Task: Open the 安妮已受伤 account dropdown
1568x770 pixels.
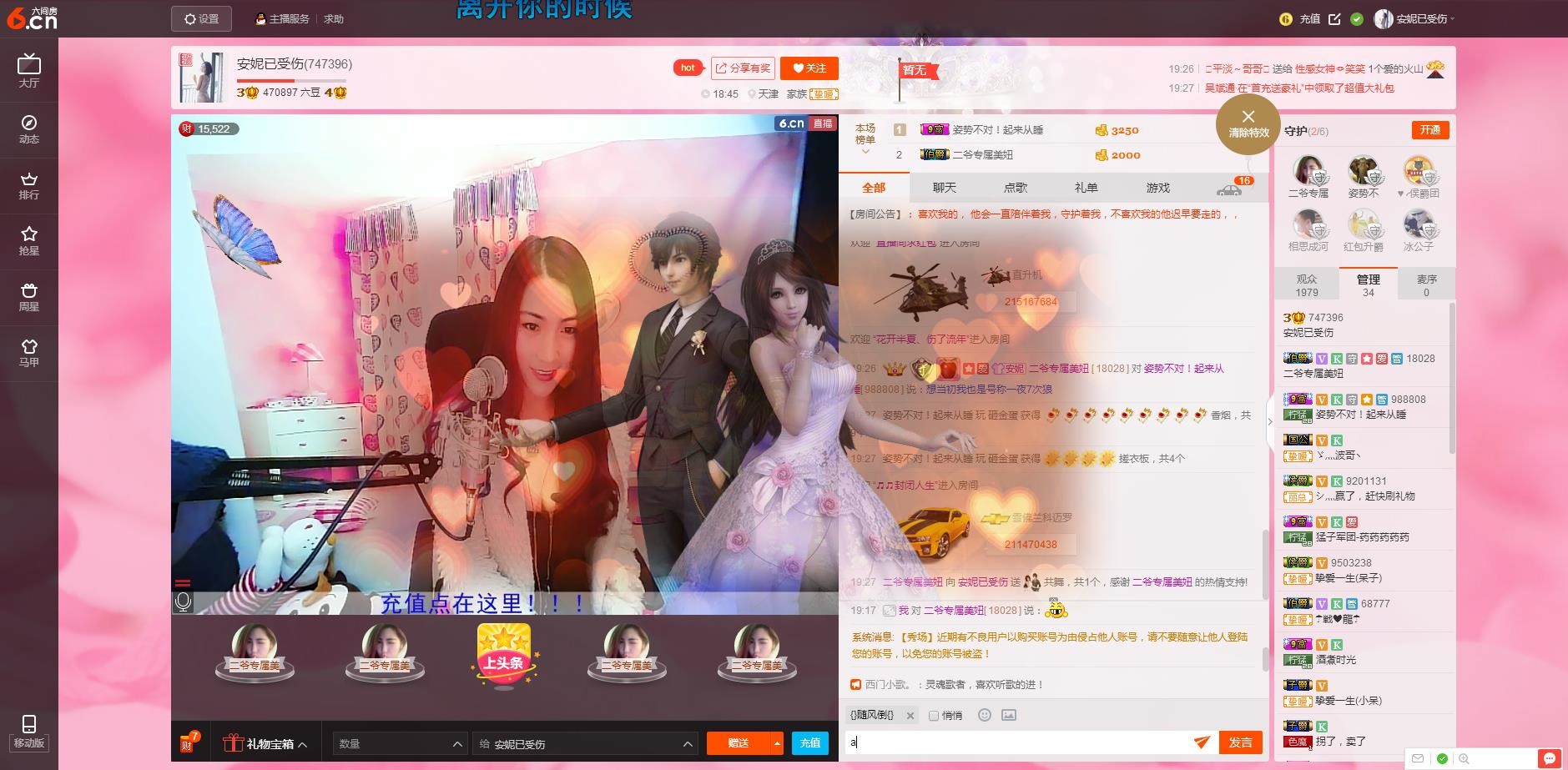Action: click(1414, 18)
